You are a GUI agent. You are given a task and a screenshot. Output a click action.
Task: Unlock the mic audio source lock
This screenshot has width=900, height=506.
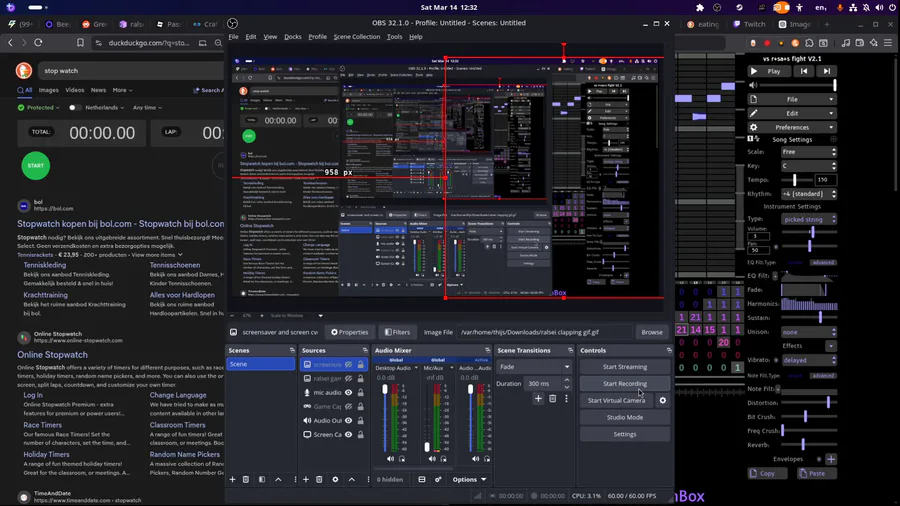tap(360, 392)
